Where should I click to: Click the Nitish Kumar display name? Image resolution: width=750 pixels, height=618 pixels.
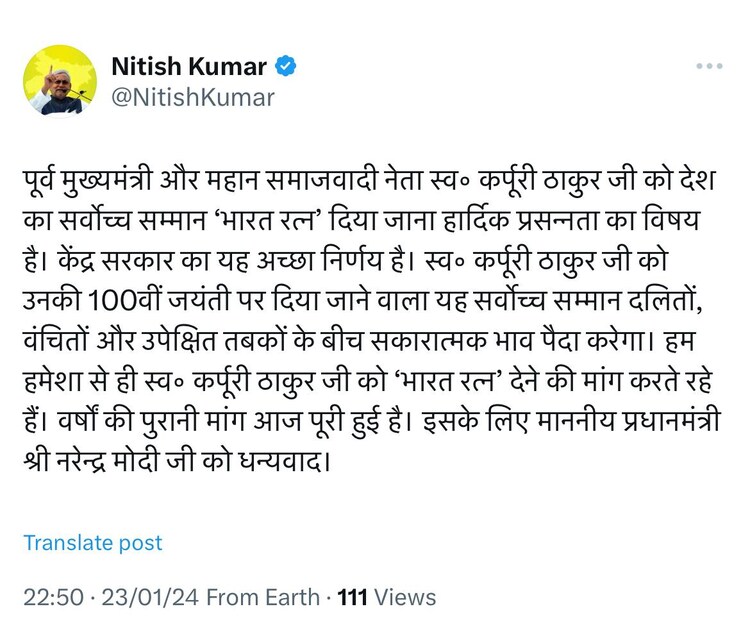pos(189,68)
